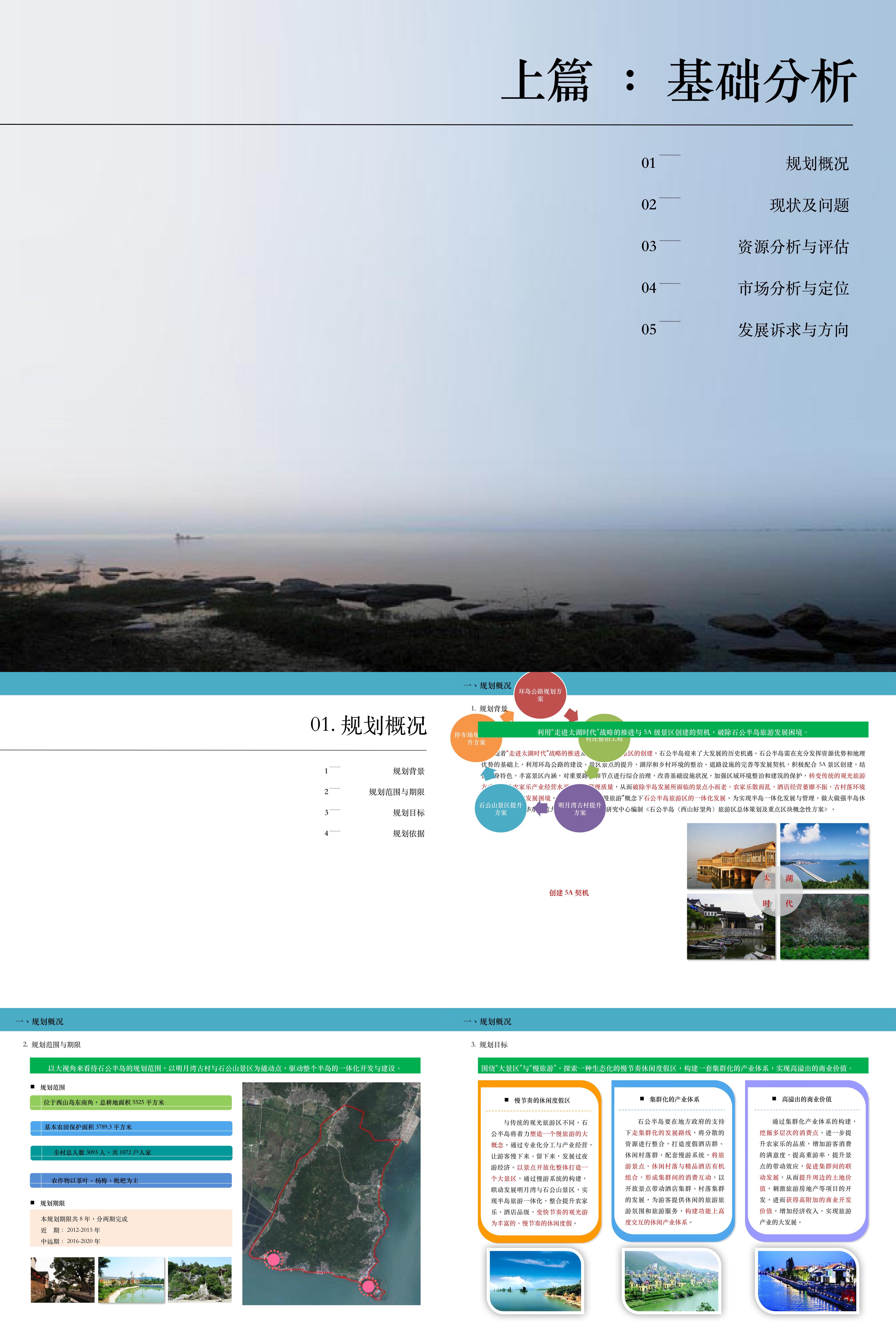Open the lakeside stilt house photo
The image size is (896, 1344).
[x=731, y=855]
